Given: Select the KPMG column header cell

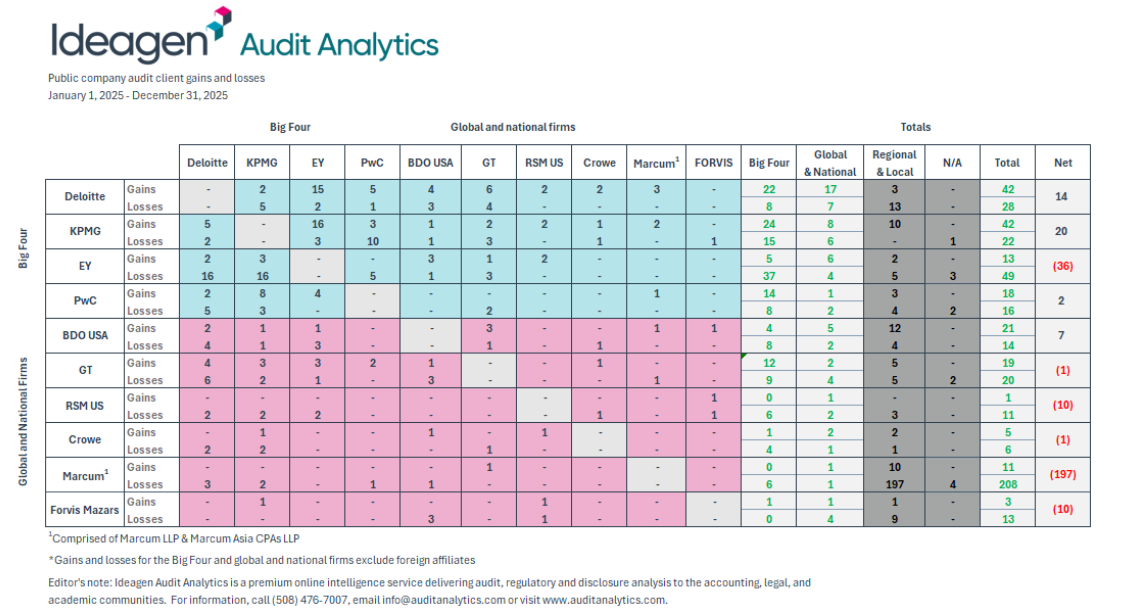Looking at the screenshot, I should [x=261, y=162].
